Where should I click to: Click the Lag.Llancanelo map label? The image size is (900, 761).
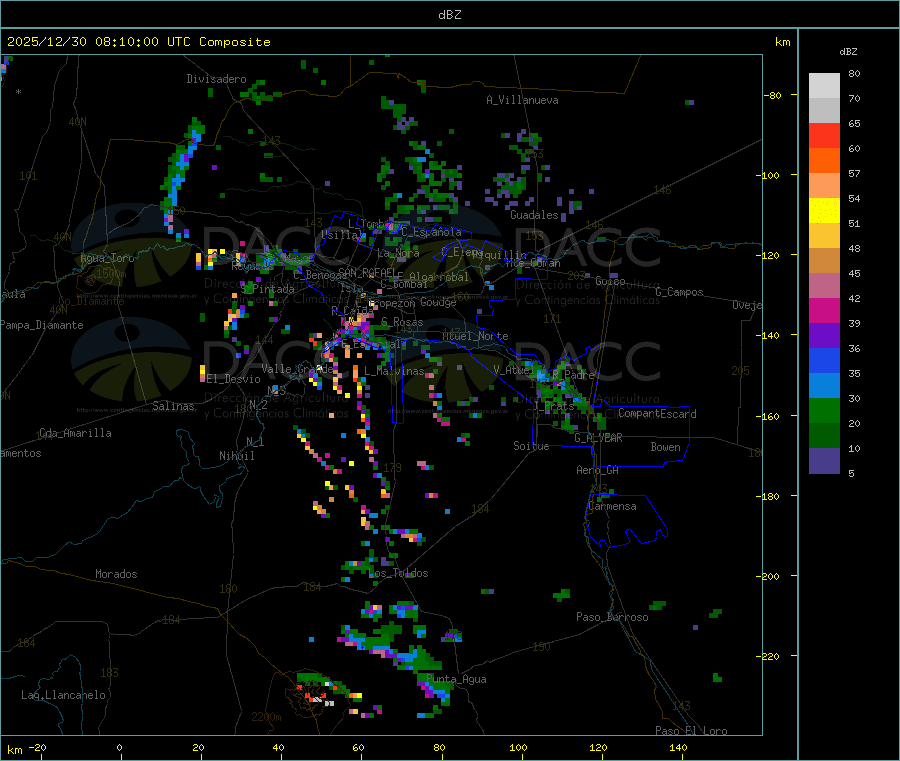[x=64, y=695]
